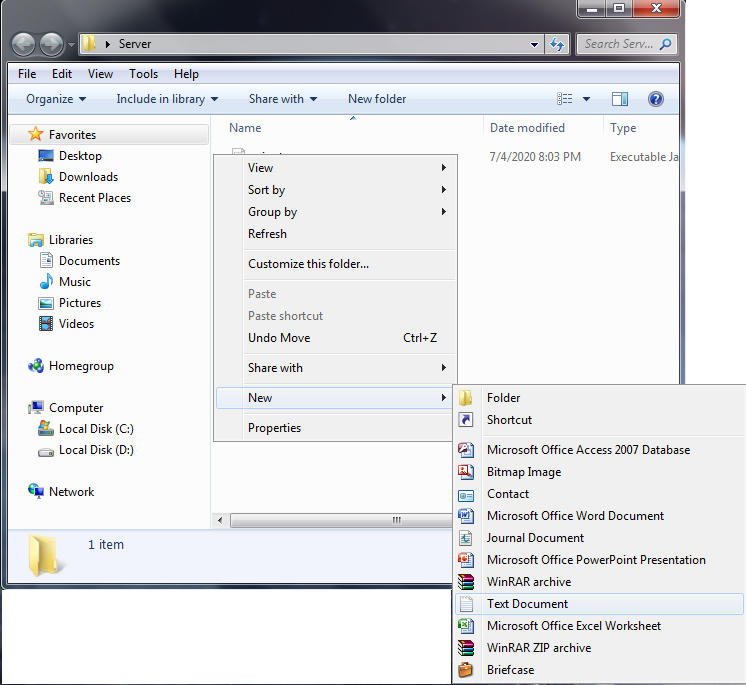Click the New folder toolbar button

377,99
